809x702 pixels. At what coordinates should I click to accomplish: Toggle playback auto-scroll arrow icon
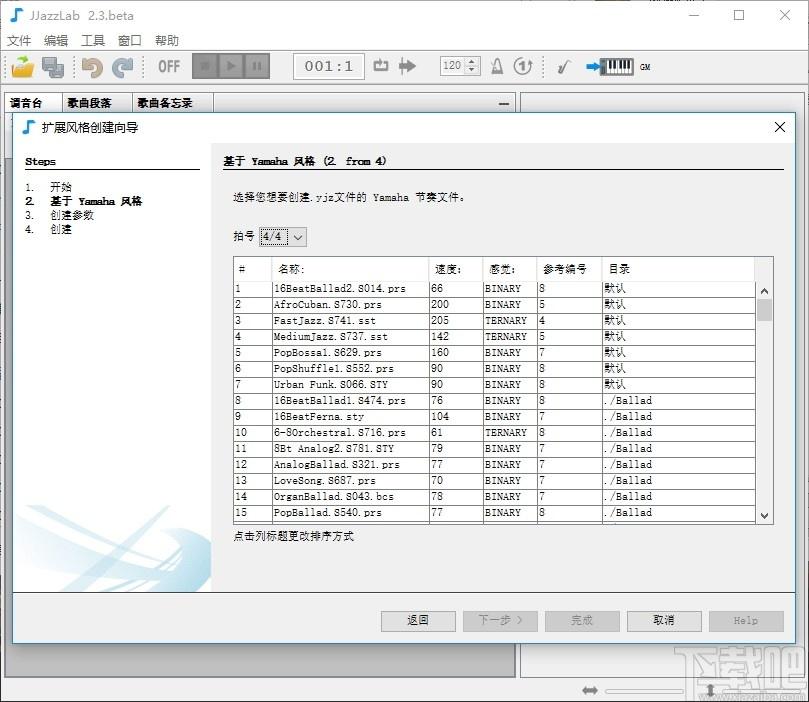coord(407,66)
